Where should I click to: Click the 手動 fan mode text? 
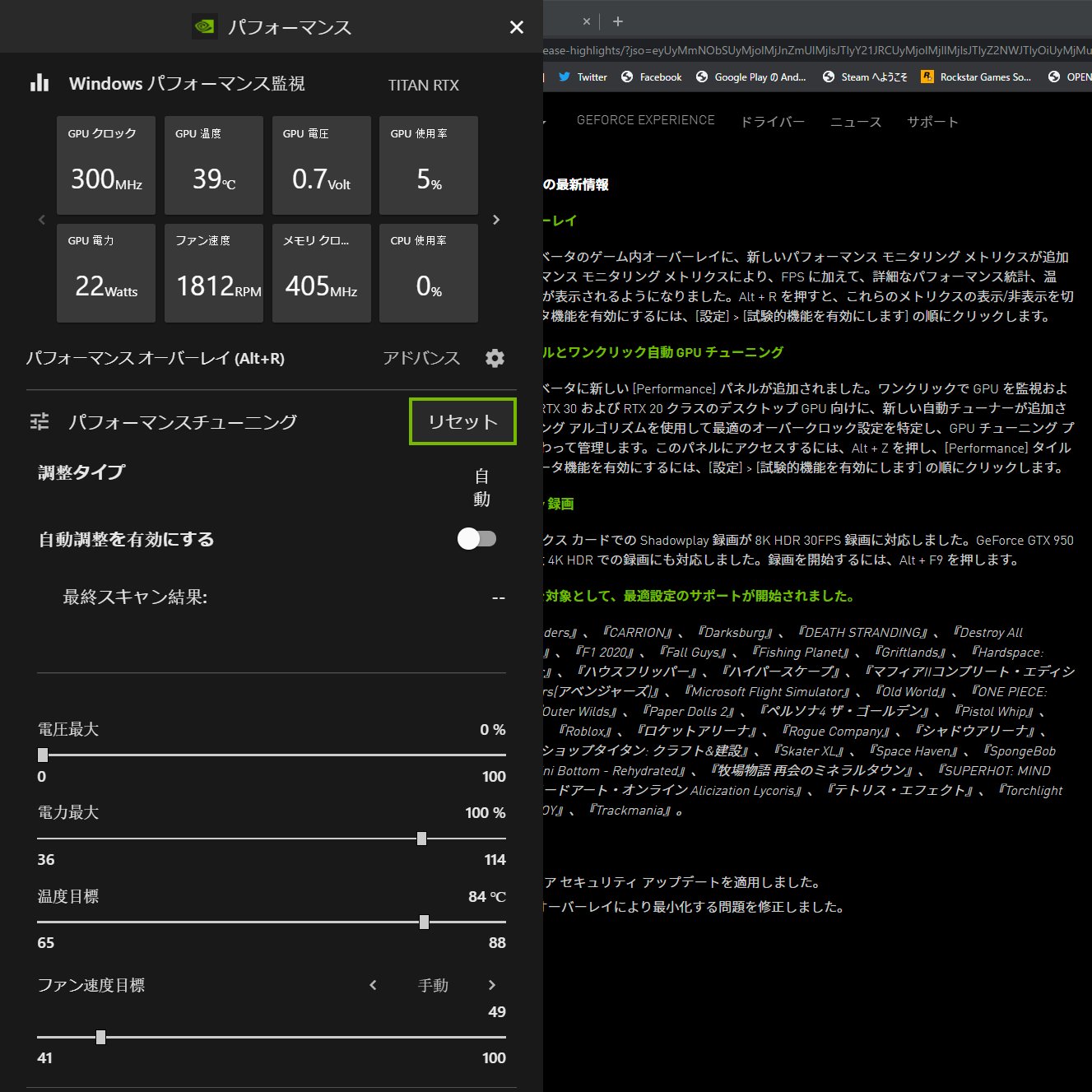[433, 985]
